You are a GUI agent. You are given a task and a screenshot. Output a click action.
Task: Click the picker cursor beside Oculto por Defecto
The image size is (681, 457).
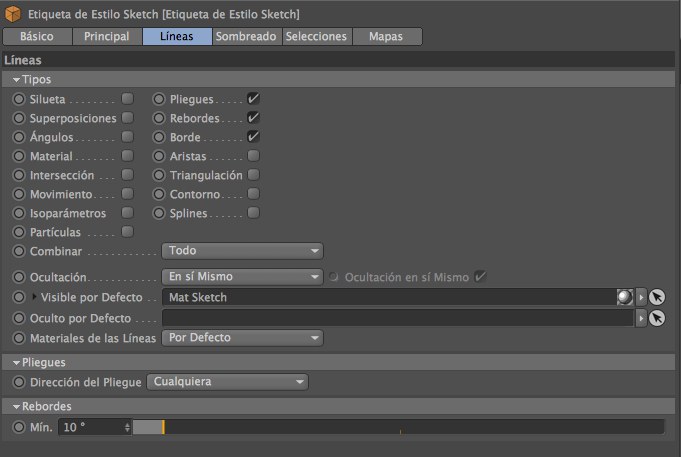[x=657, y=318]
